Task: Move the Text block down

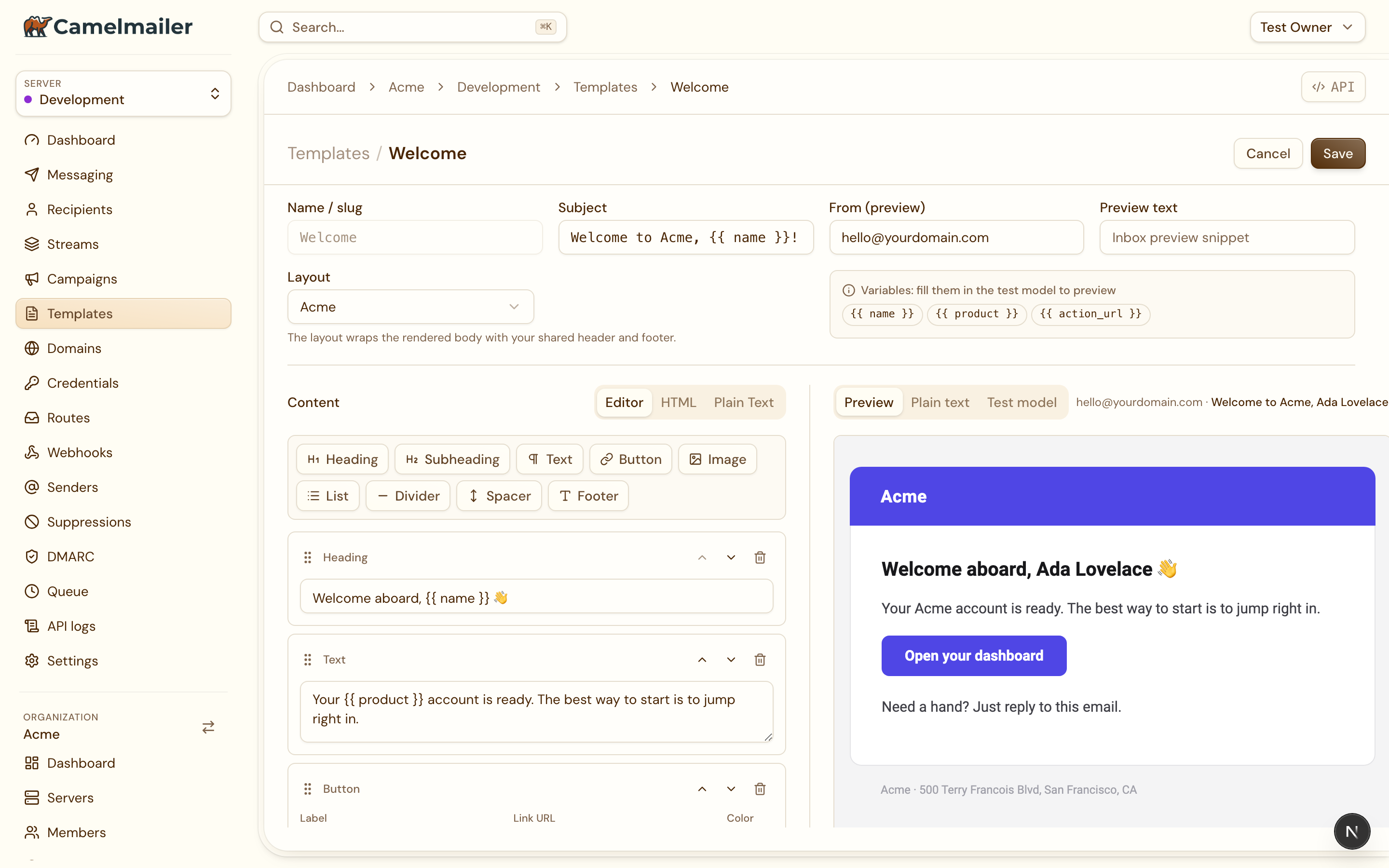Action: tap(731, 660)
